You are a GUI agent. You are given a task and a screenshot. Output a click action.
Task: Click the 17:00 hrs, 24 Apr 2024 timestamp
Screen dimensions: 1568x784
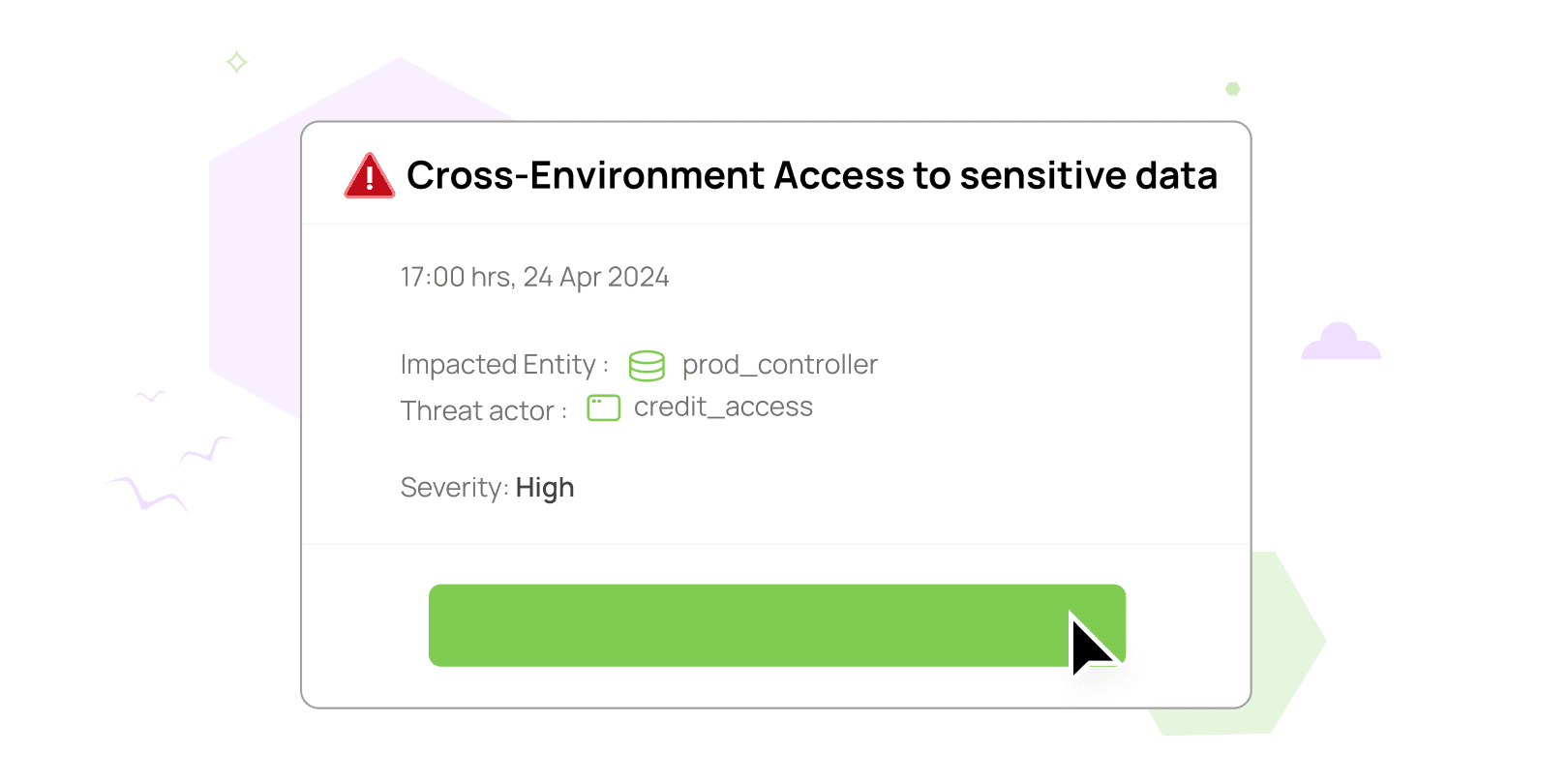coord(534,278)
